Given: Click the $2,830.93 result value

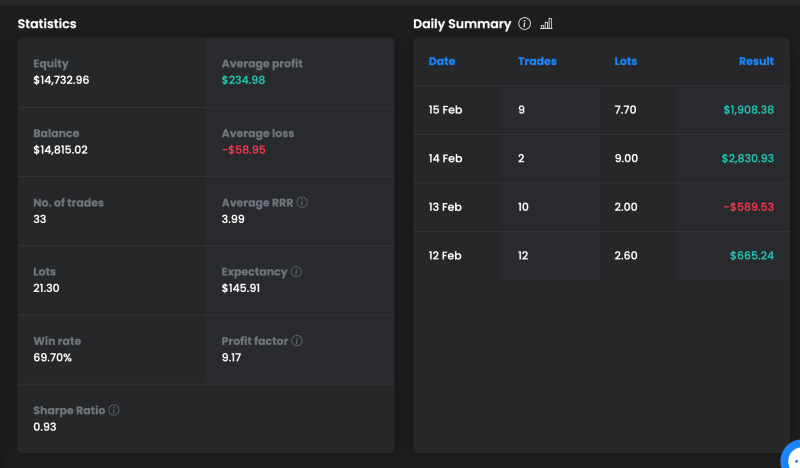Looking at the screenshot, I should pos(747,159).
